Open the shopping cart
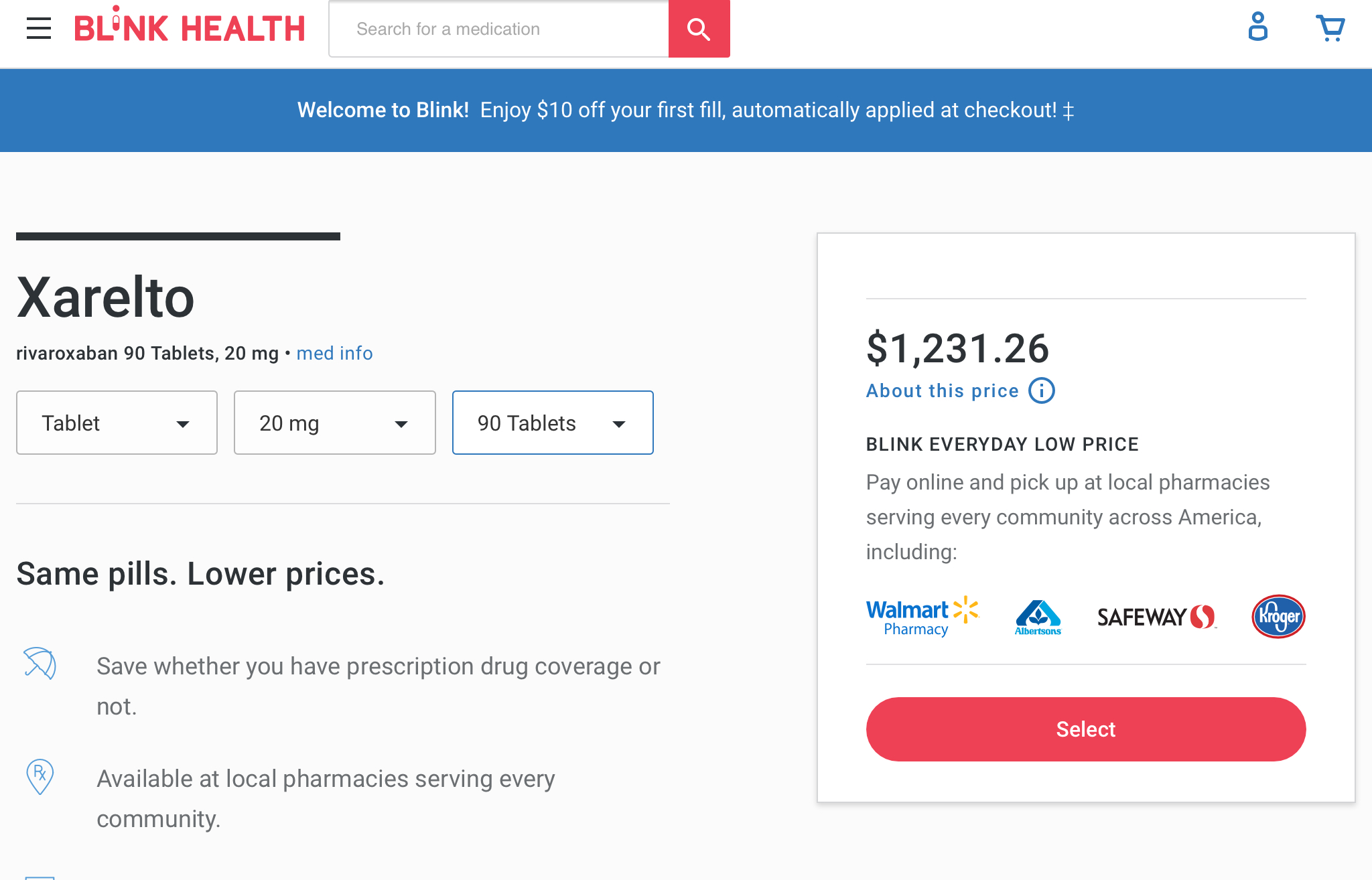Viewport: 1372px width, 880px height. [1330, 28]
